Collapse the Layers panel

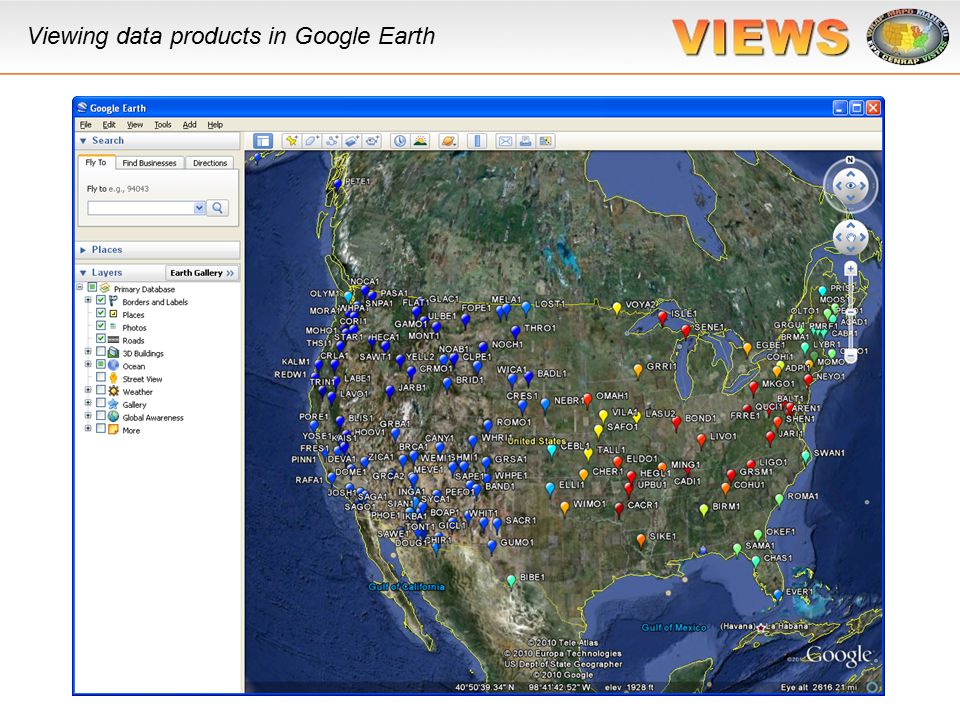point(83,273)
